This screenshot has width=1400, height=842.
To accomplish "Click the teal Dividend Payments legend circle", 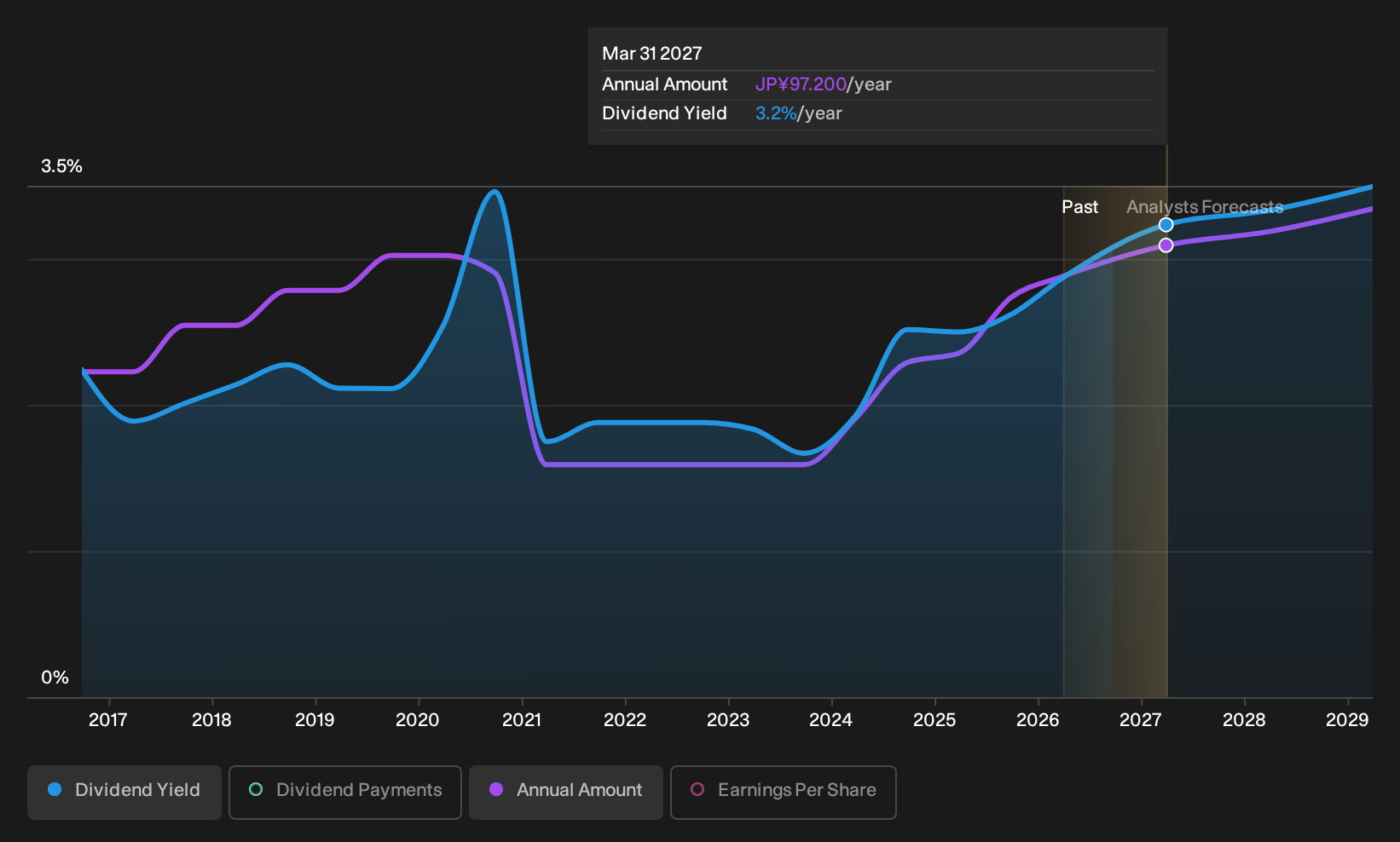I will tap(256, 790).
